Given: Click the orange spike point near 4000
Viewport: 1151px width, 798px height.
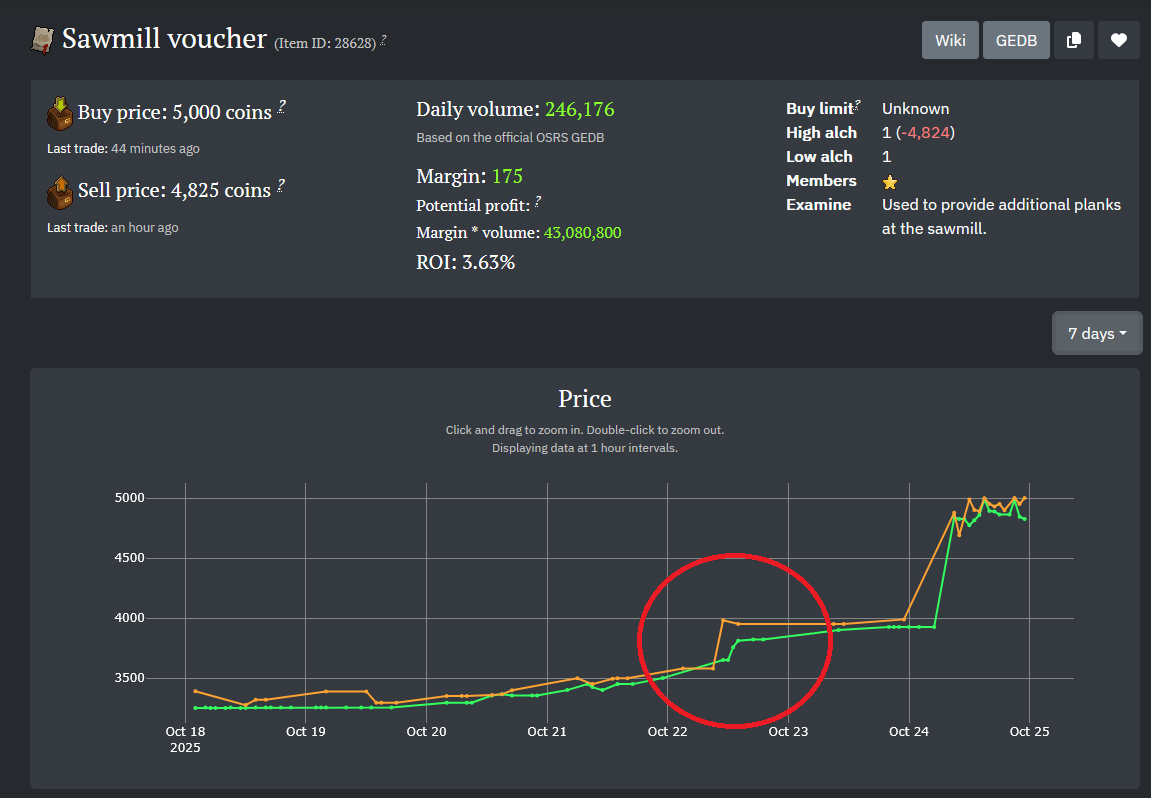Looking at the screenshot, I should click(x=723, y=620).
